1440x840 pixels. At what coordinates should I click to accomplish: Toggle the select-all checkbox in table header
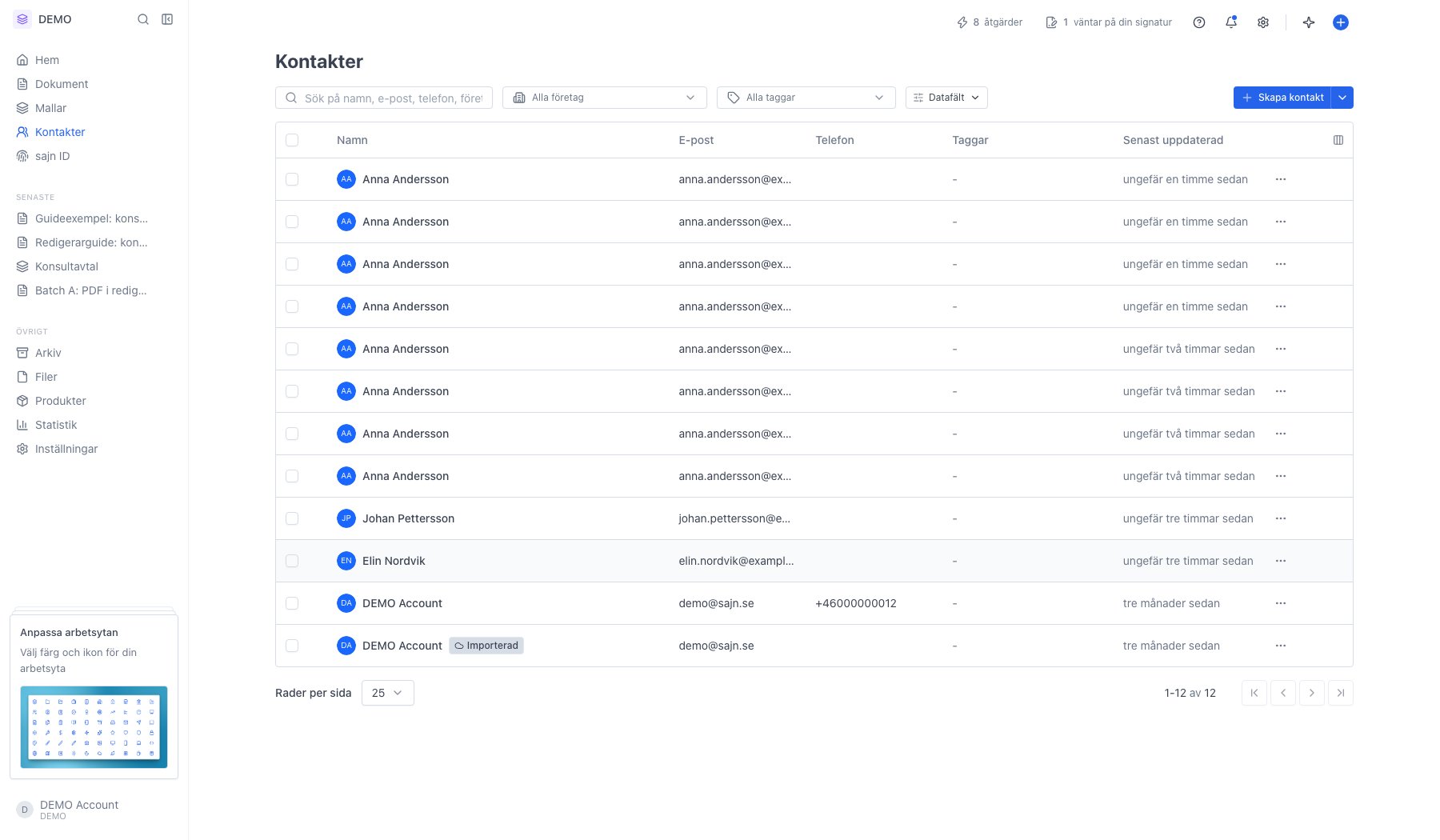click(x=292, y=140)
